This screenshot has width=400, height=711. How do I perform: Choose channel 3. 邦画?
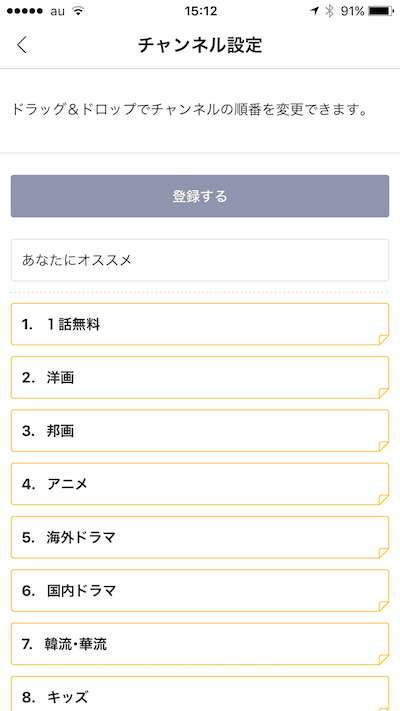[x=200, y=431]
